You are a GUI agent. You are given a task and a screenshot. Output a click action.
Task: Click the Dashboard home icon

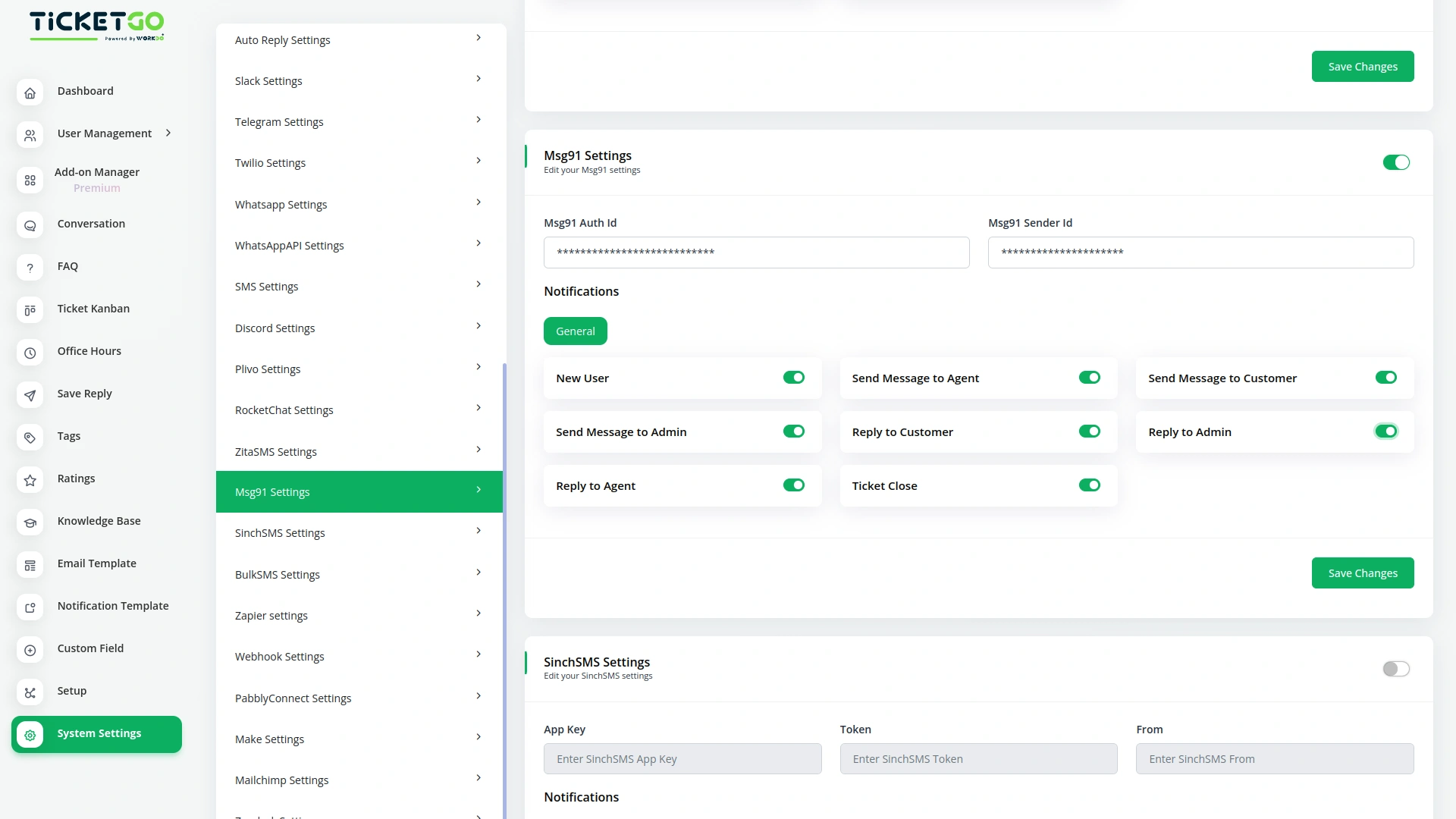30,93
